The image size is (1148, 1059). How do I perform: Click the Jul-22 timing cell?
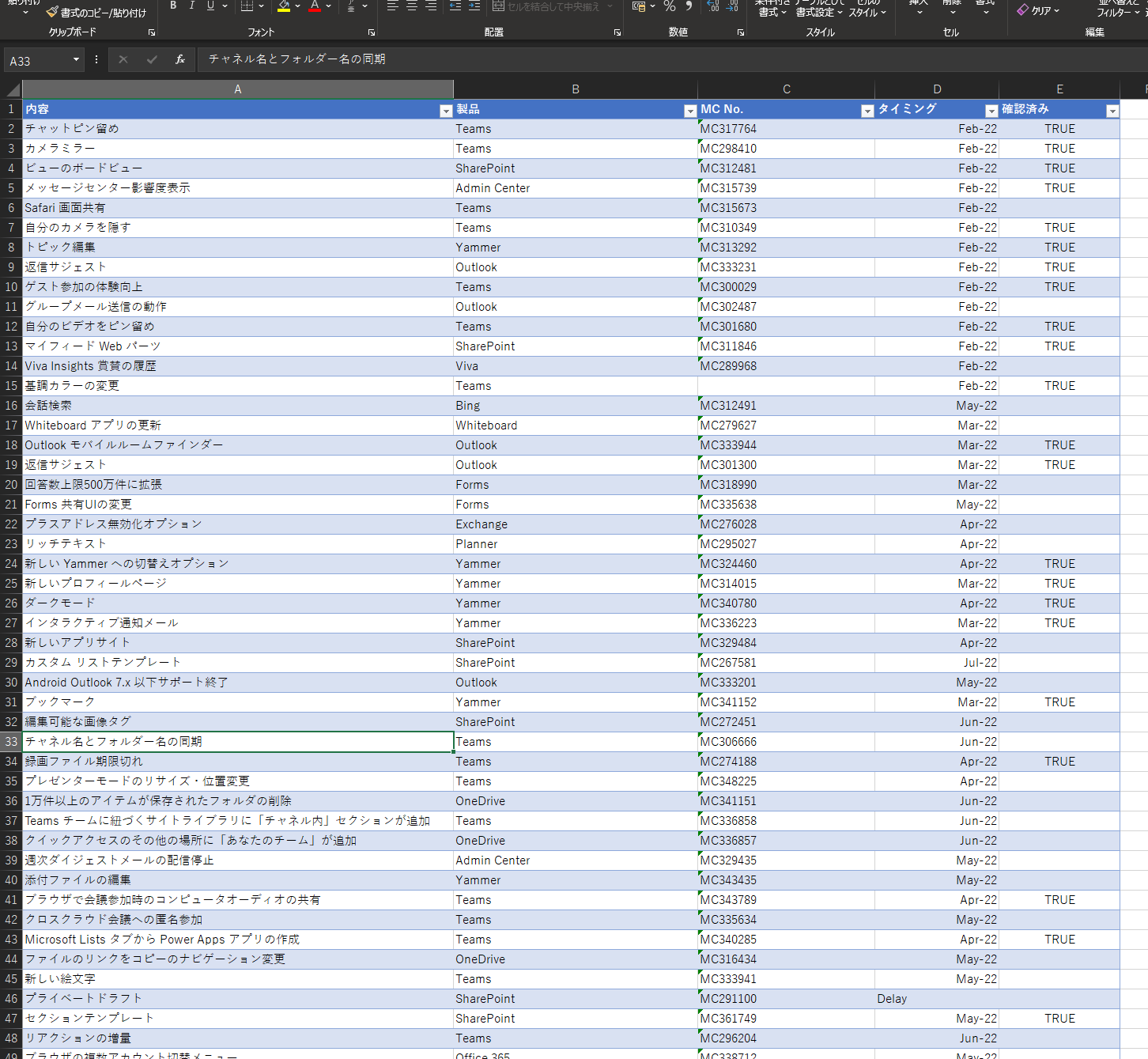[937, 663]
